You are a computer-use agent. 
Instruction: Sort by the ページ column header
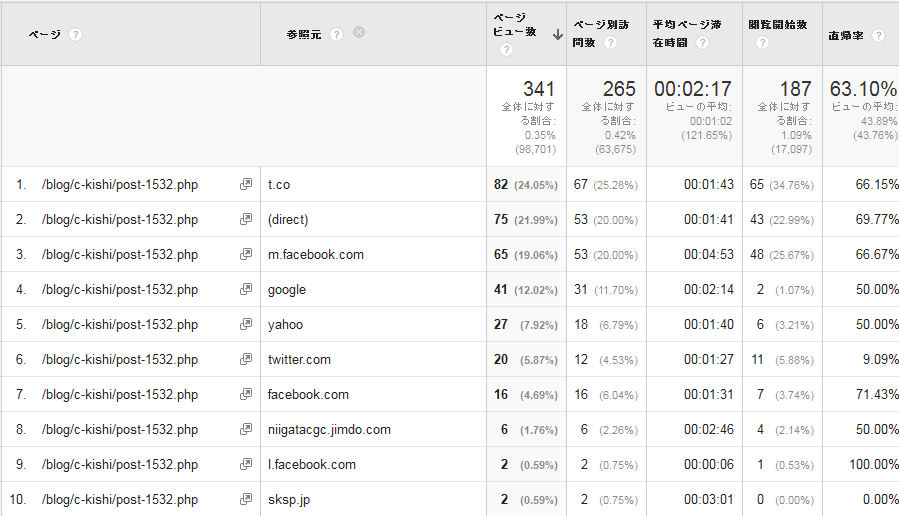[44, 34]
